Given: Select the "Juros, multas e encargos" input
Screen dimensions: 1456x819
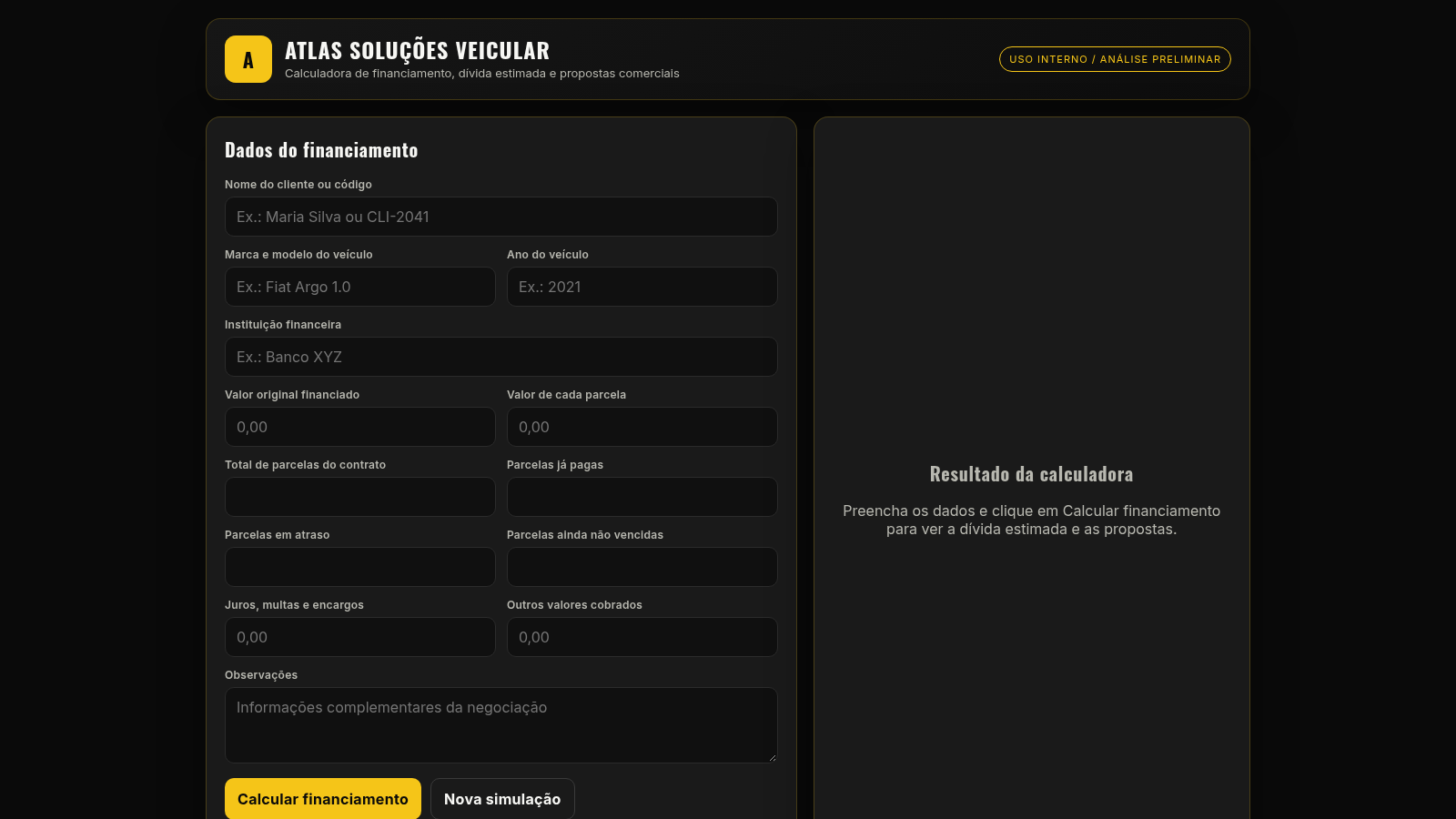Looking at the screenshot, I should coord(360,637).
